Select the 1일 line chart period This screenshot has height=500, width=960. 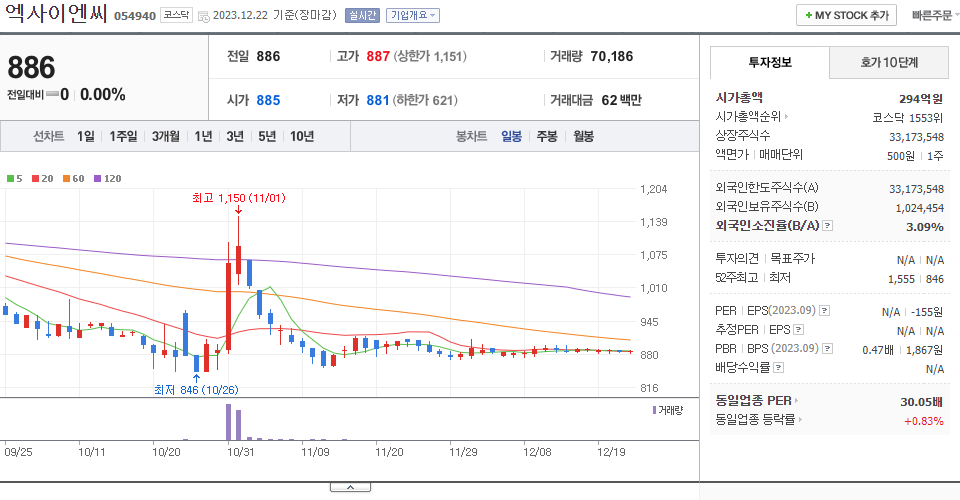(x=86, y=136)
